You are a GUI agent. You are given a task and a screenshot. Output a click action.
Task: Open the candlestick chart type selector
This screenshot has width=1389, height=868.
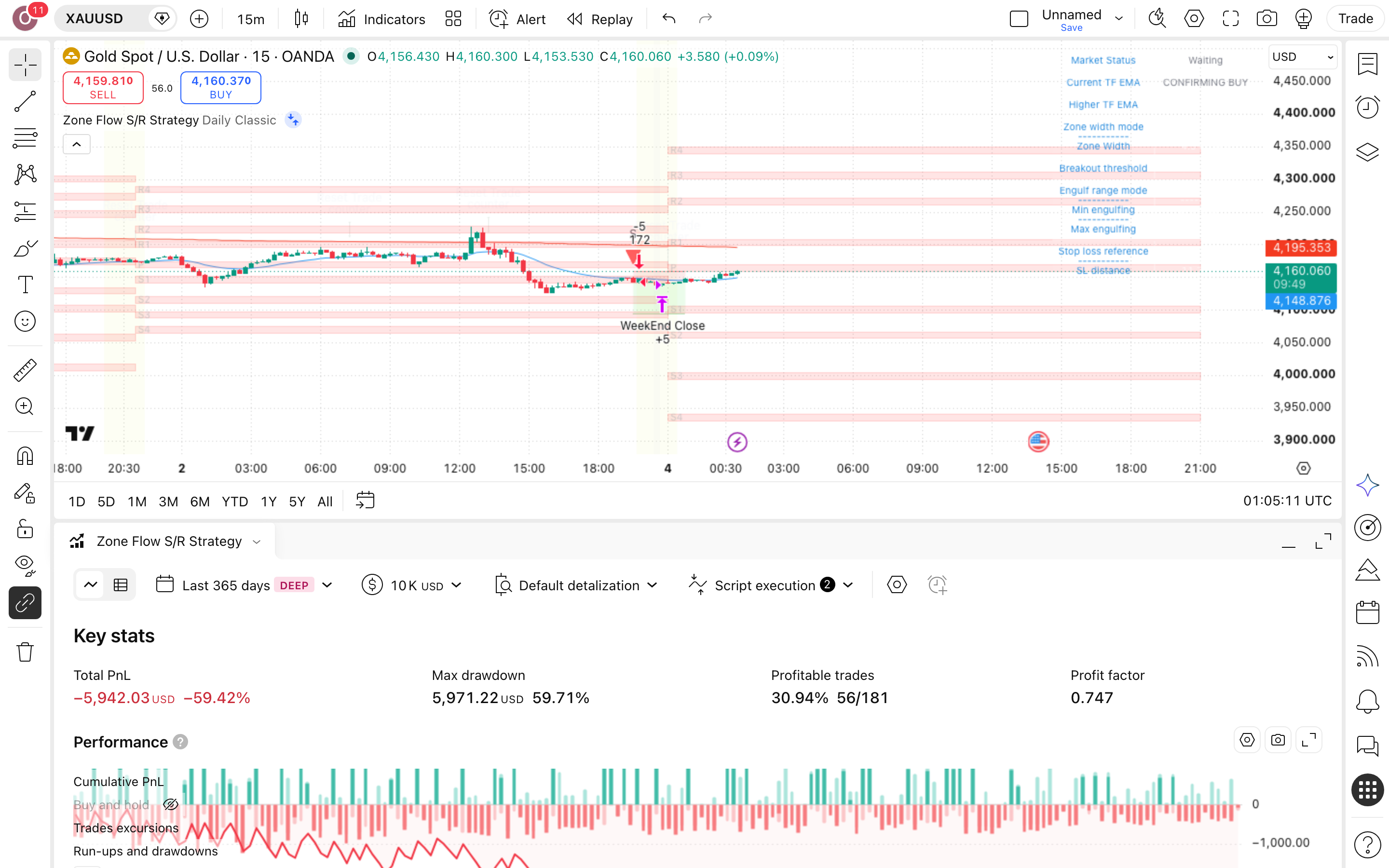301,19
